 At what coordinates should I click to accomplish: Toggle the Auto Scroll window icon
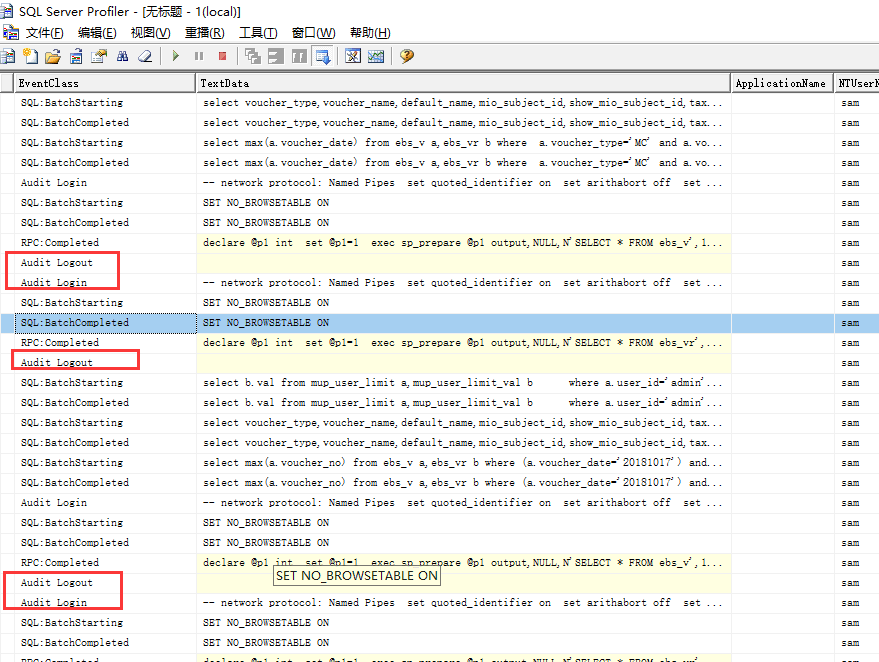(323, 57)
